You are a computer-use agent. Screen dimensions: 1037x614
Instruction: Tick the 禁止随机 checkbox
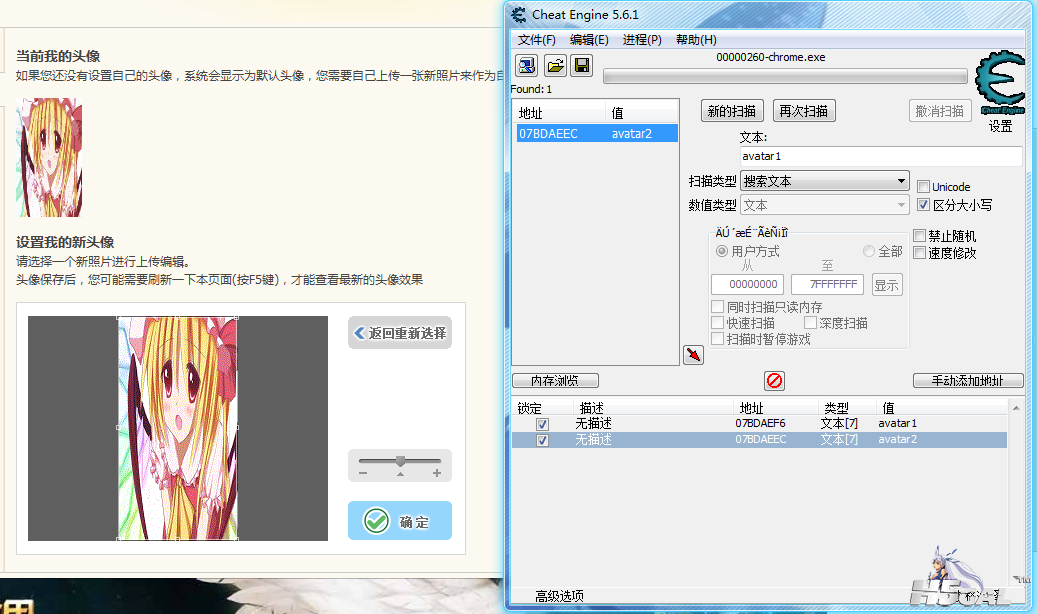coord(919,236)
